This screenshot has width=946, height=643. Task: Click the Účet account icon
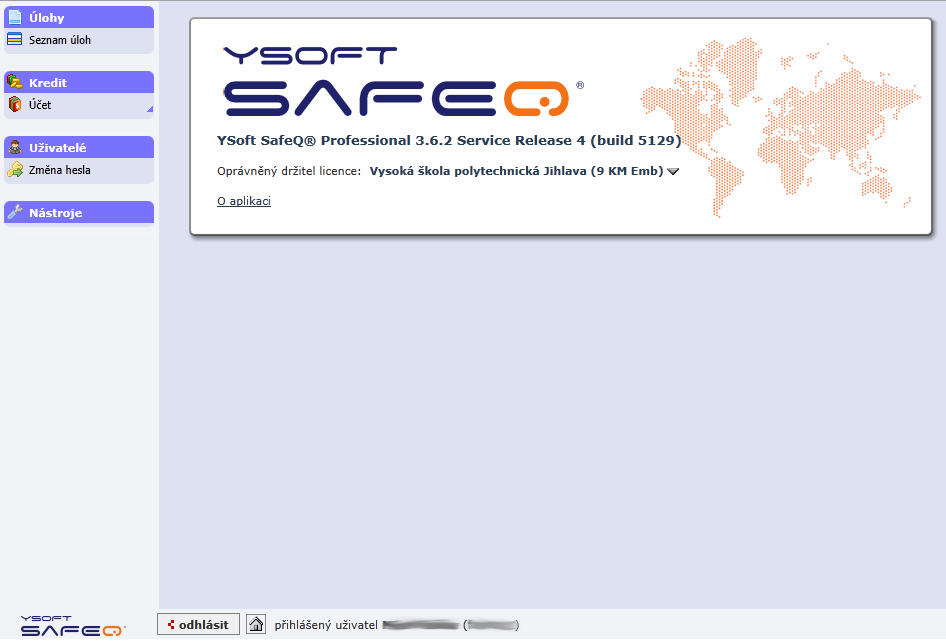14,104
